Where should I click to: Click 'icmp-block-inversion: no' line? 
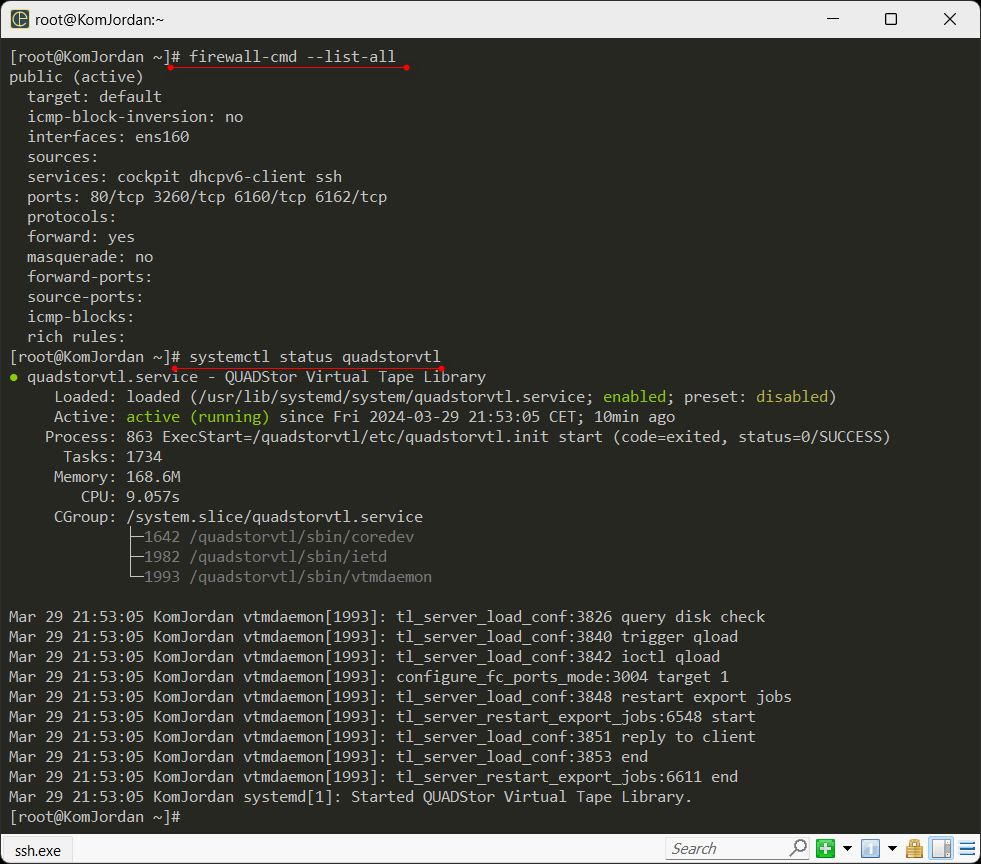(x=135, y=117)
